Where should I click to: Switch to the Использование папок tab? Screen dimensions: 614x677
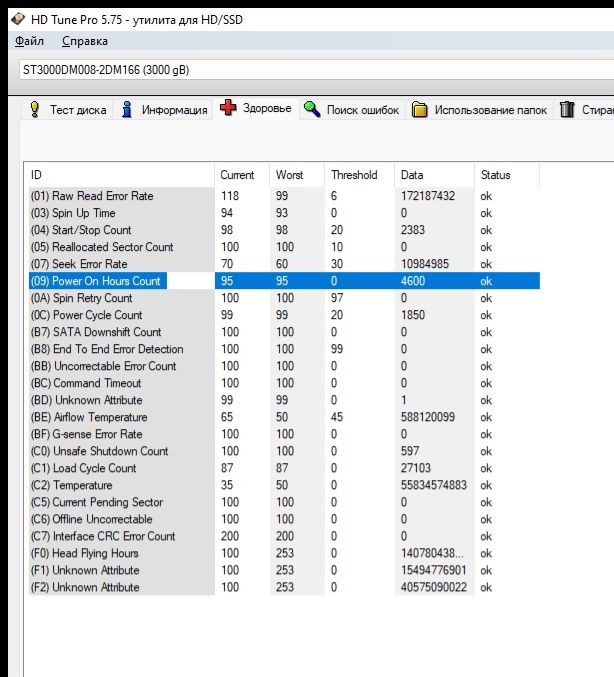(480, 110)
